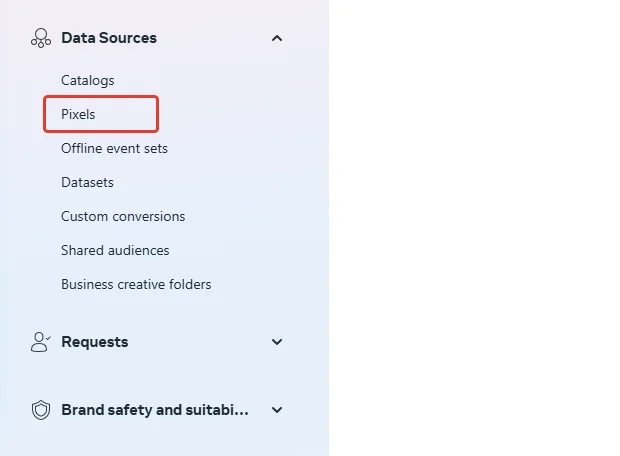
Task: Open Shared audiences
Action: pyautogui.click(x=115, y=250)
